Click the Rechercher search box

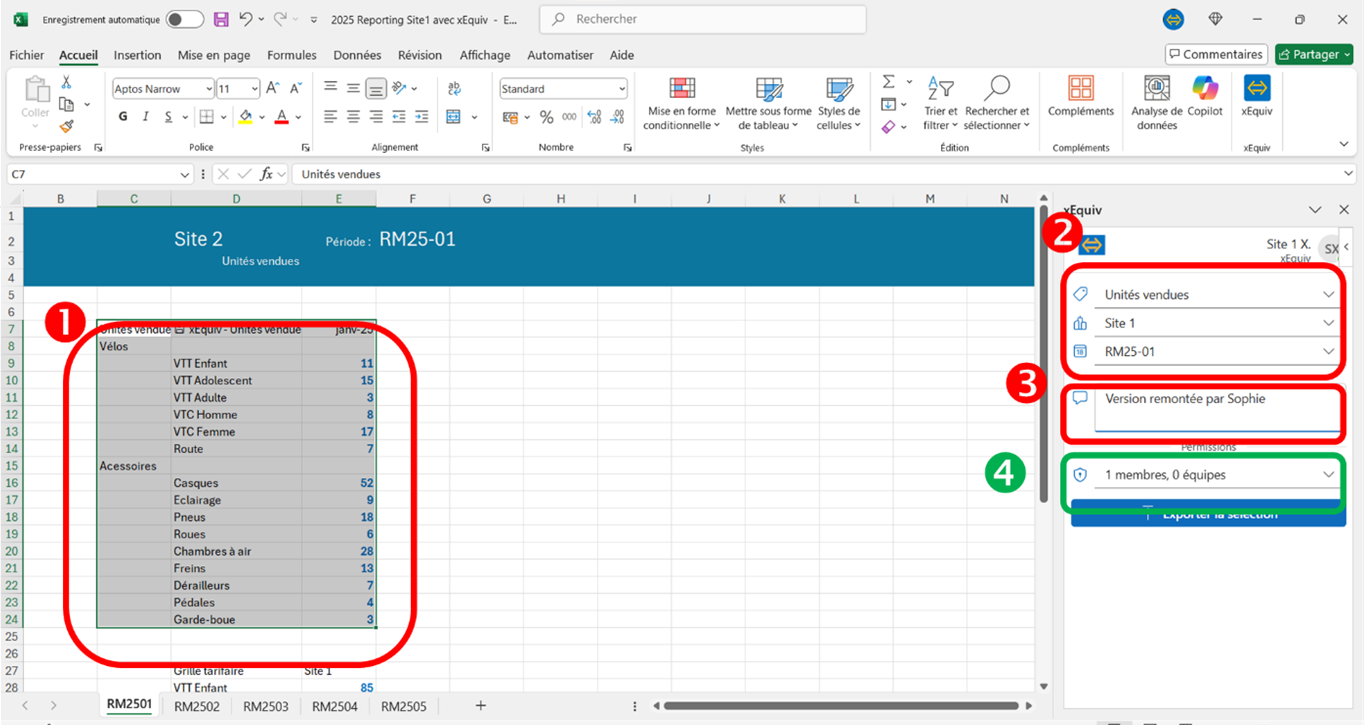[702, 19]
